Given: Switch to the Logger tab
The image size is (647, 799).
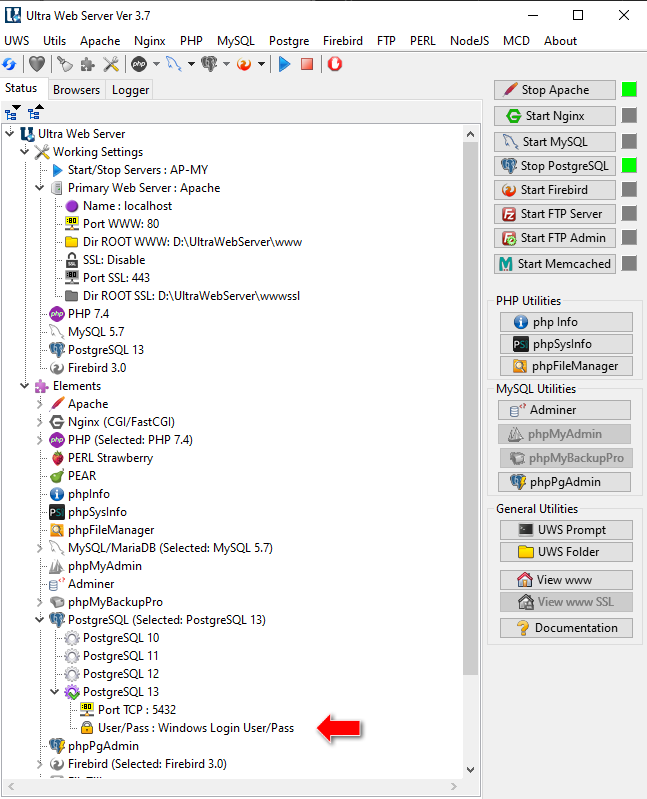Looking at the screenshot, I should (130, 90).
